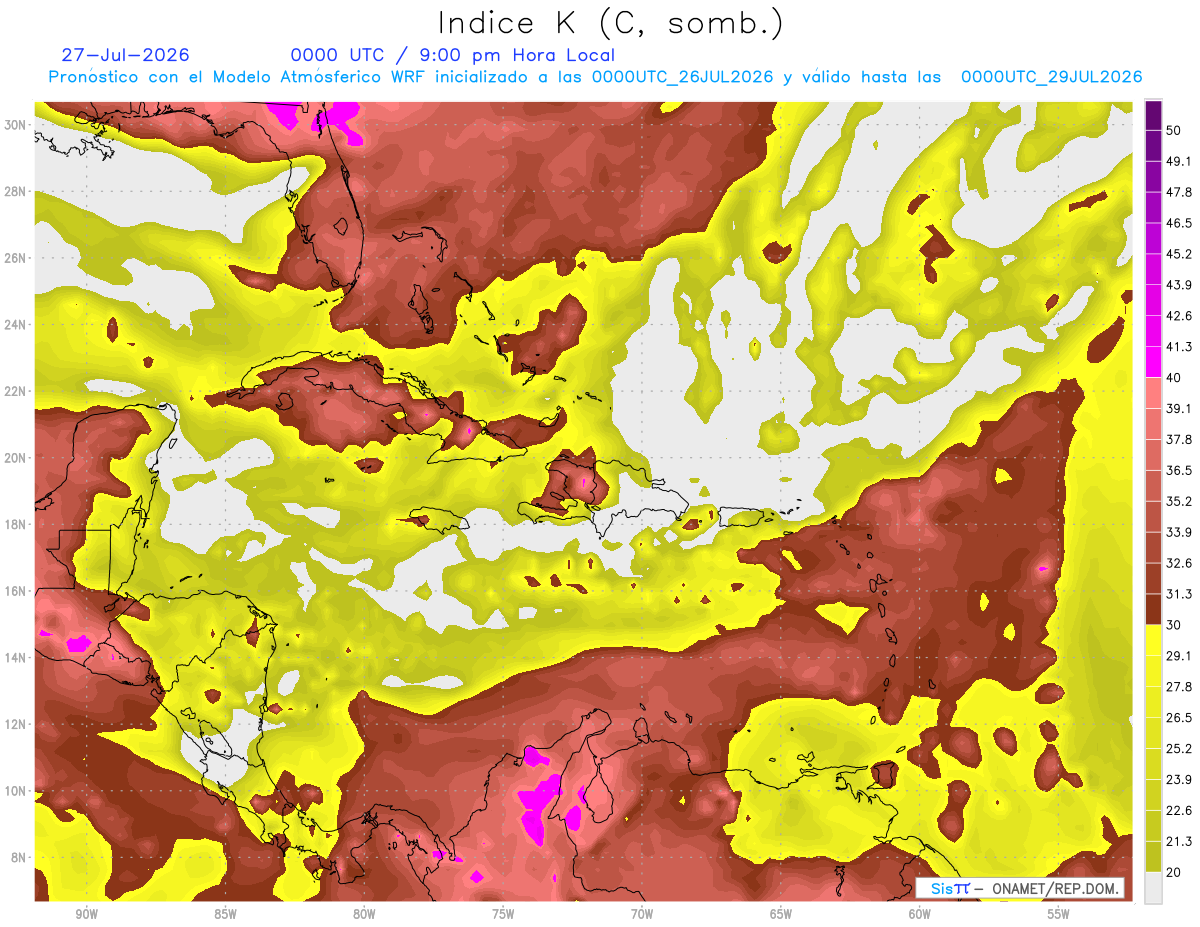
Task: Click the latitude label "24N"
Action: [16, 325]
